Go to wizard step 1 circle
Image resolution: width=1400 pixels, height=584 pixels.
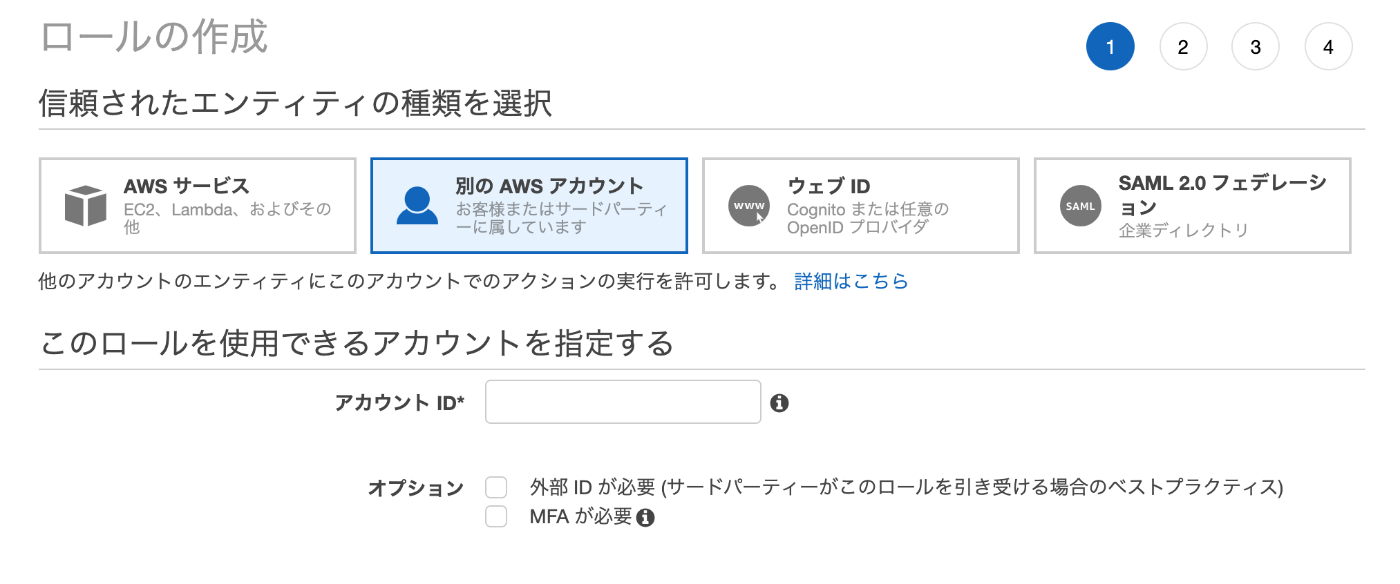[1110, 47]
